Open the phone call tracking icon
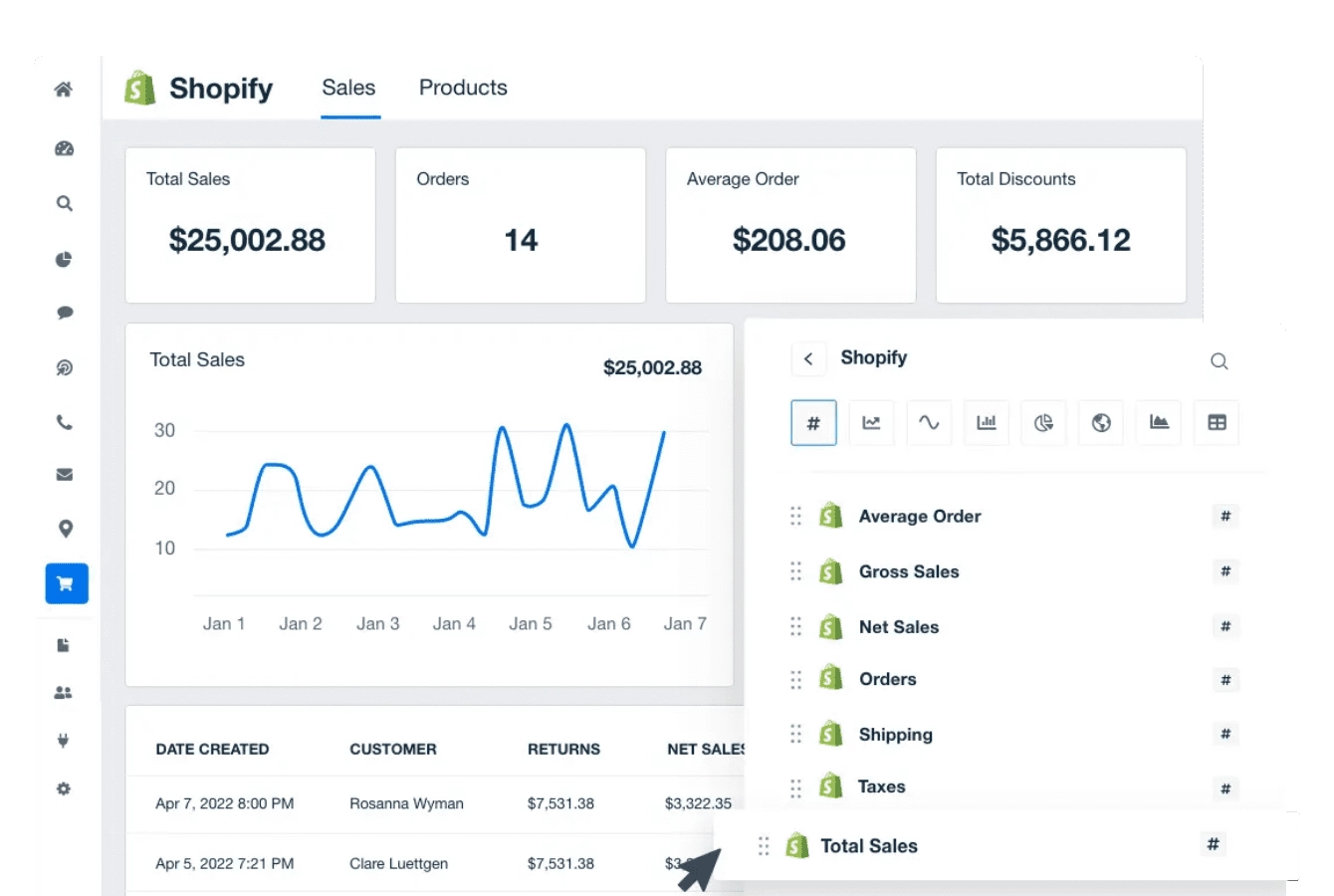The height and width of the screenshot is (896, 1334). coord(64,422)
